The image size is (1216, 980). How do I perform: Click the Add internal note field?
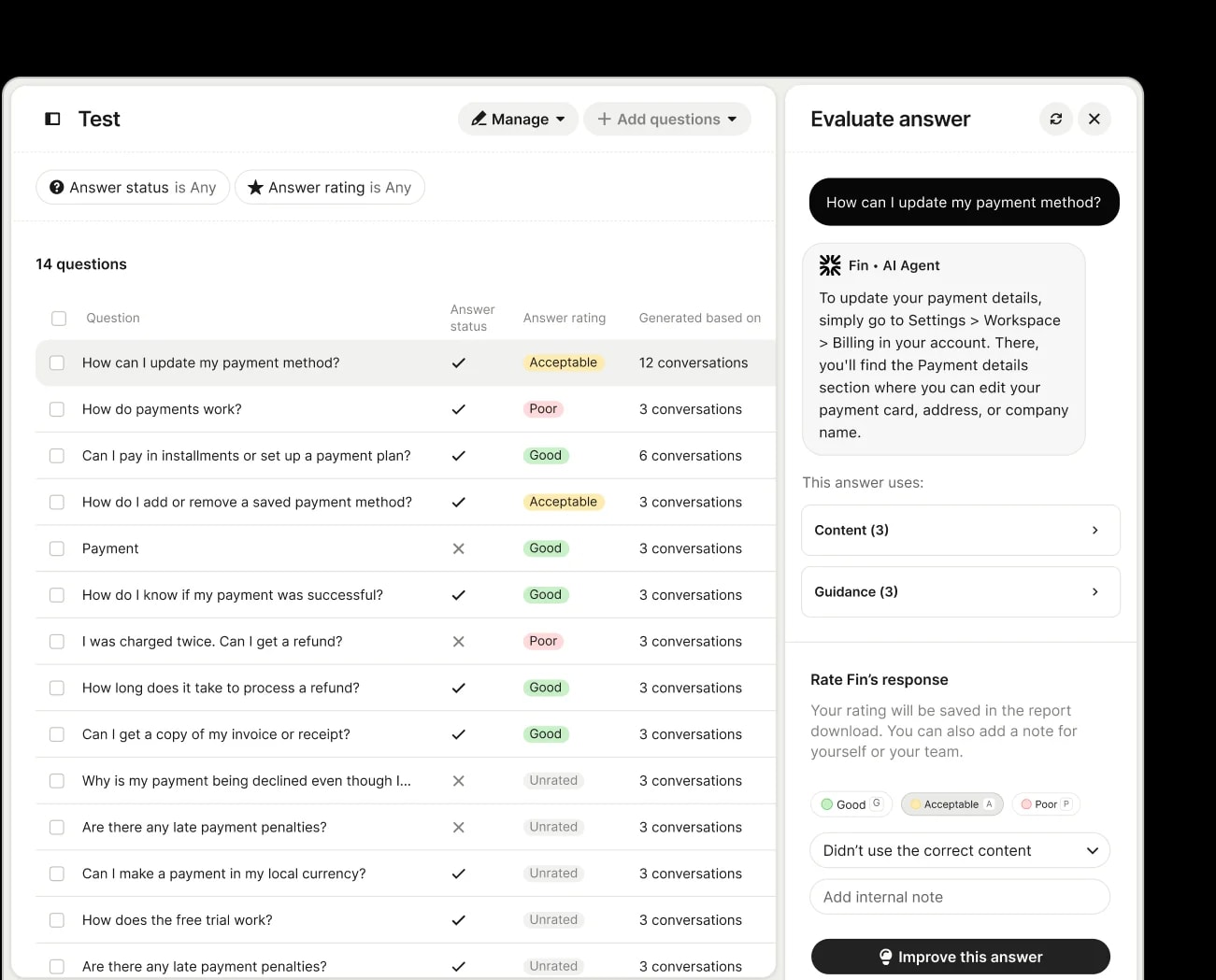[x=960, y=897]
